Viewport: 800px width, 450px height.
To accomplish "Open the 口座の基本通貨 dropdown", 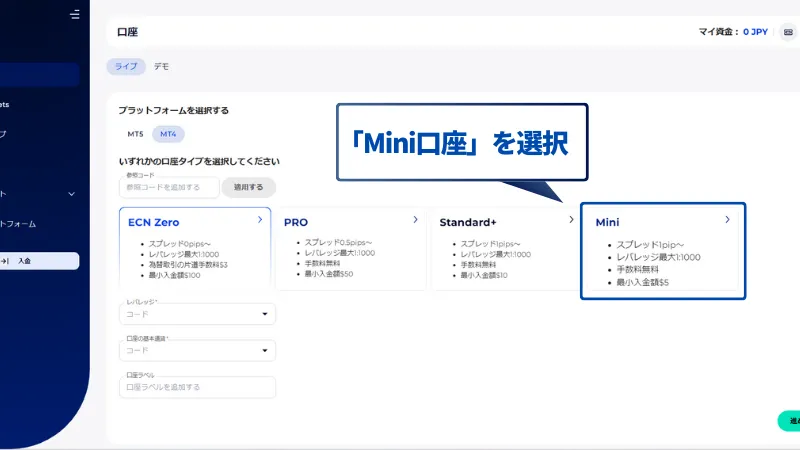I will (197, 351).
